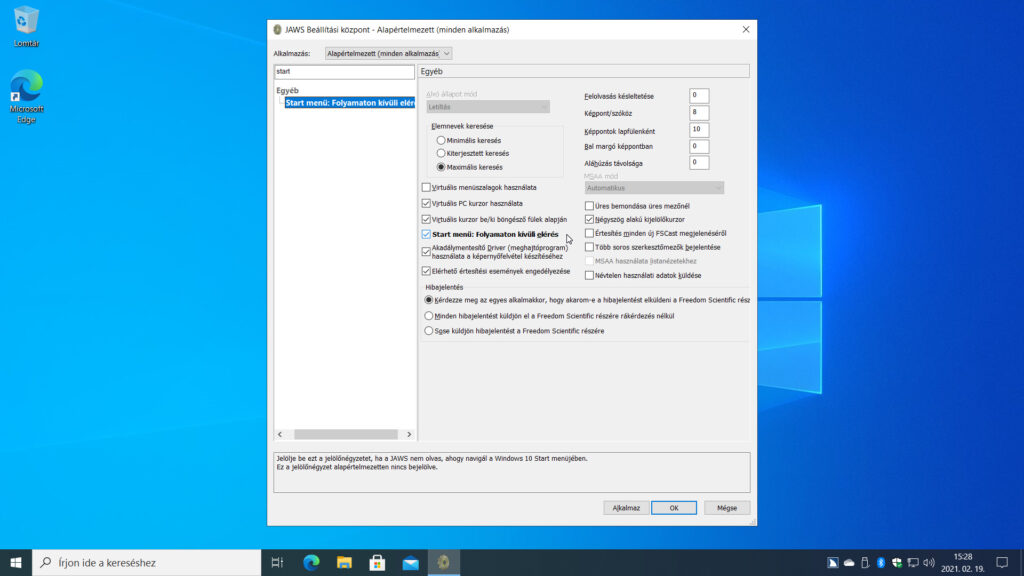
Task: Click the taskbar search box 'Írjon ide a kereséshez'
Action: tap(147, 562)
